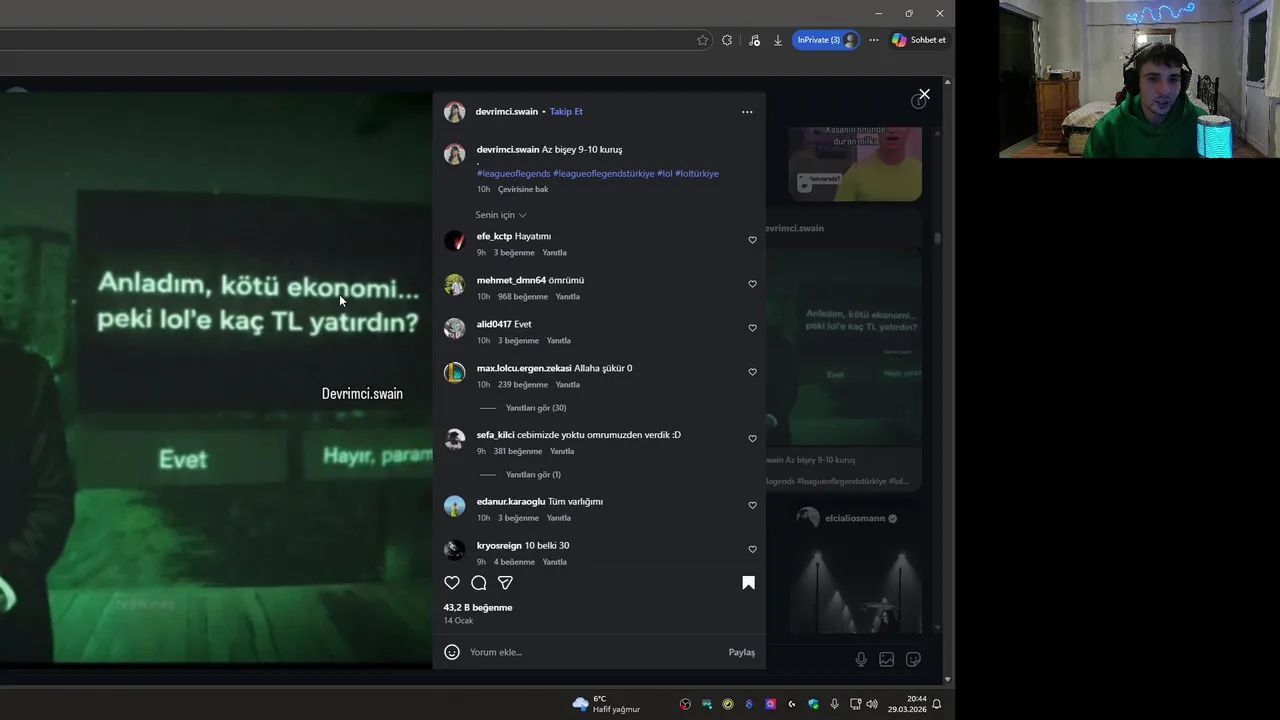Open #leagueoflegendstürkiye hashtag
The width and height of the screenshot is (1280, 720).
604,174
